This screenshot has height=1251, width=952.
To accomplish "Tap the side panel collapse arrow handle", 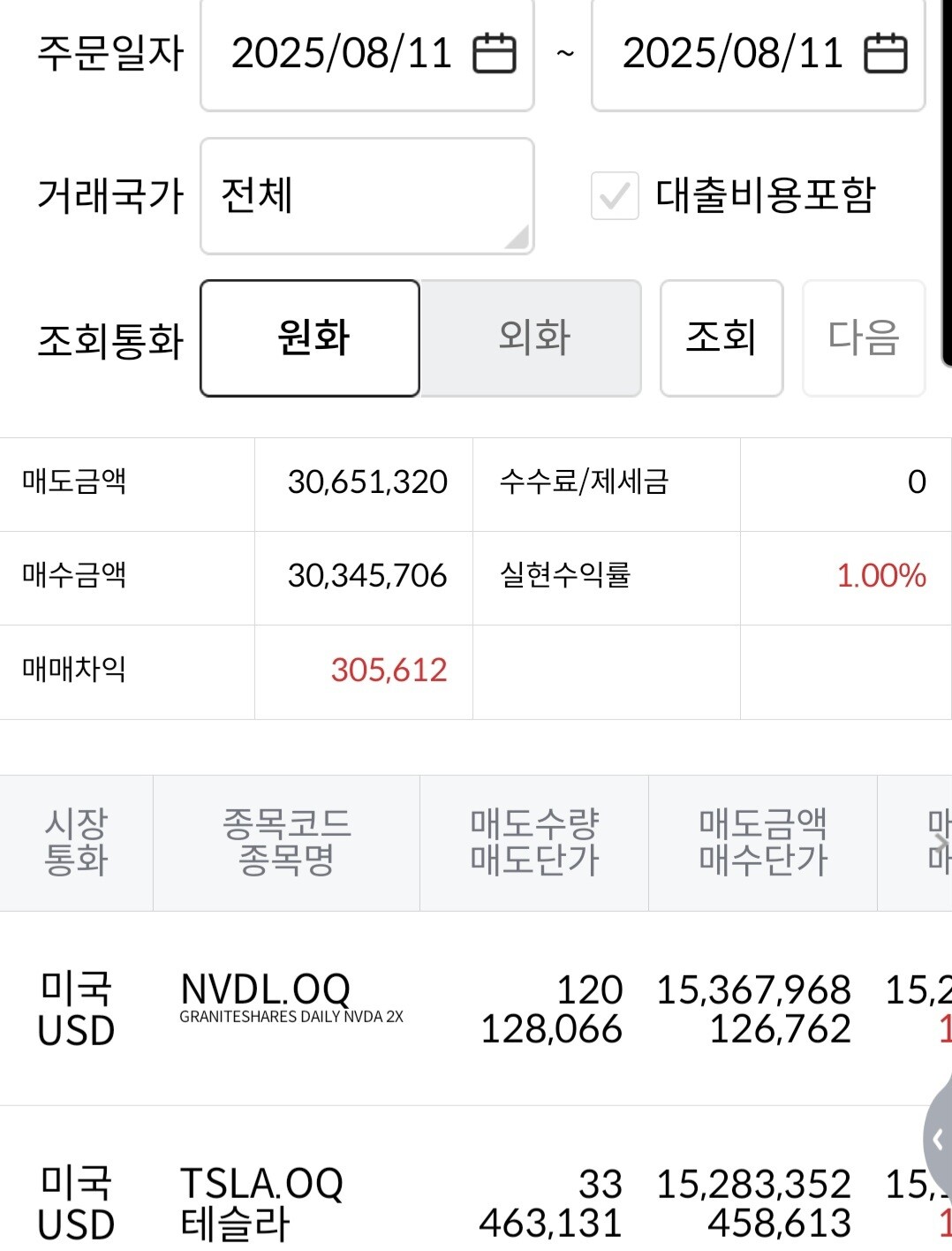I will click(938, 1140).
